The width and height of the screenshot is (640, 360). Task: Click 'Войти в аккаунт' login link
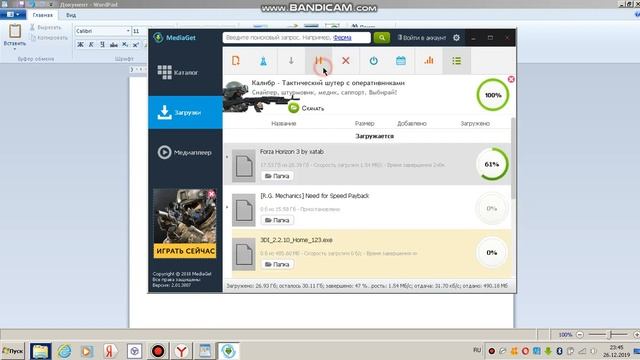pyautogui.click(x=422, y=38)
